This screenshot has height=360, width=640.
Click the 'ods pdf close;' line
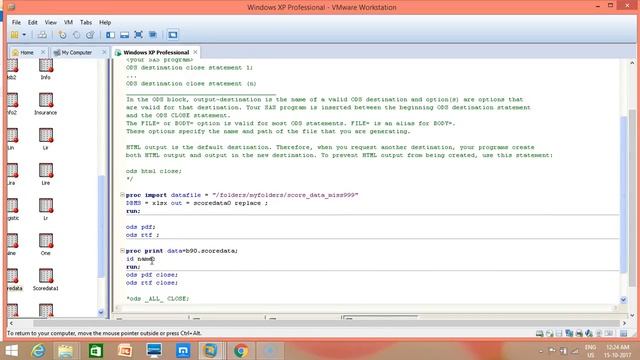pos(152,275)
